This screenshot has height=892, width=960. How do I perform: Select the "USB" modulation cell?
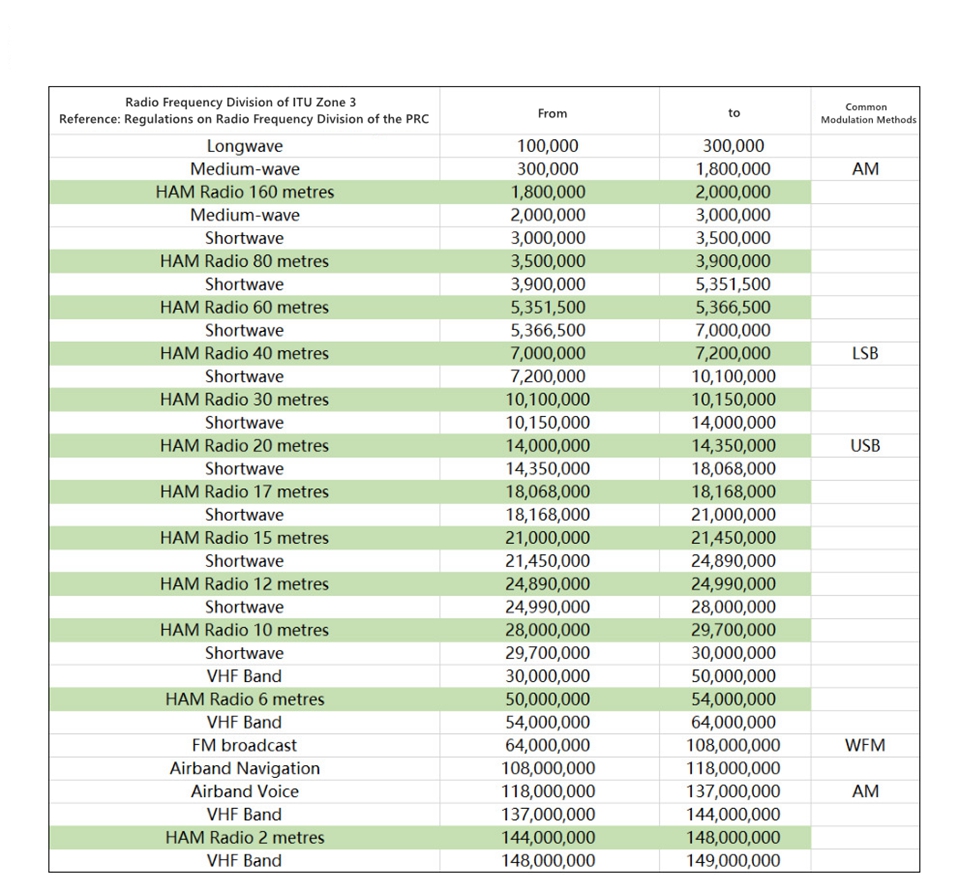(865, 445)
